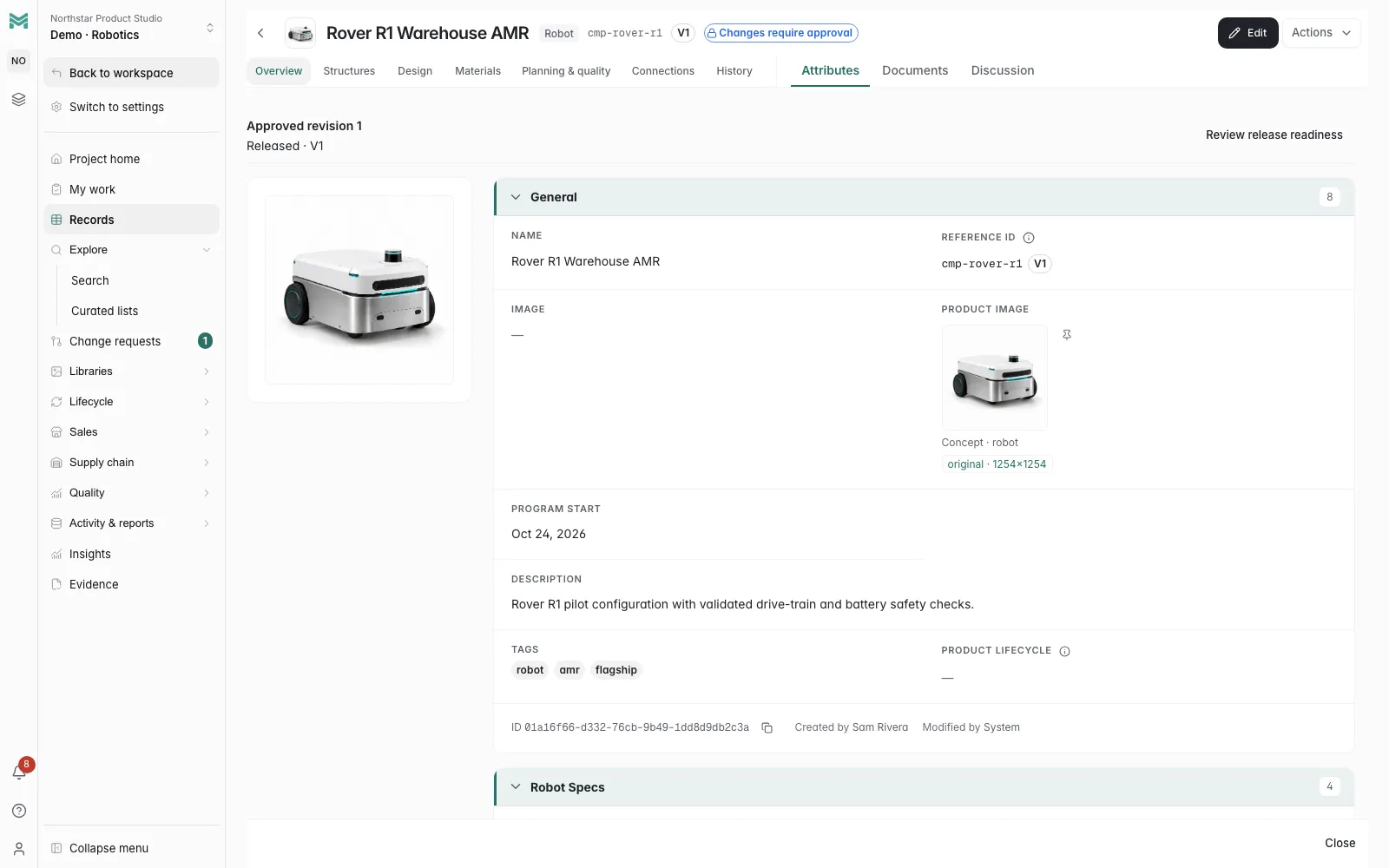Screen dimensions: 1389x868
Task: Expand the Lifecycle menu
Action: [207, 402]
